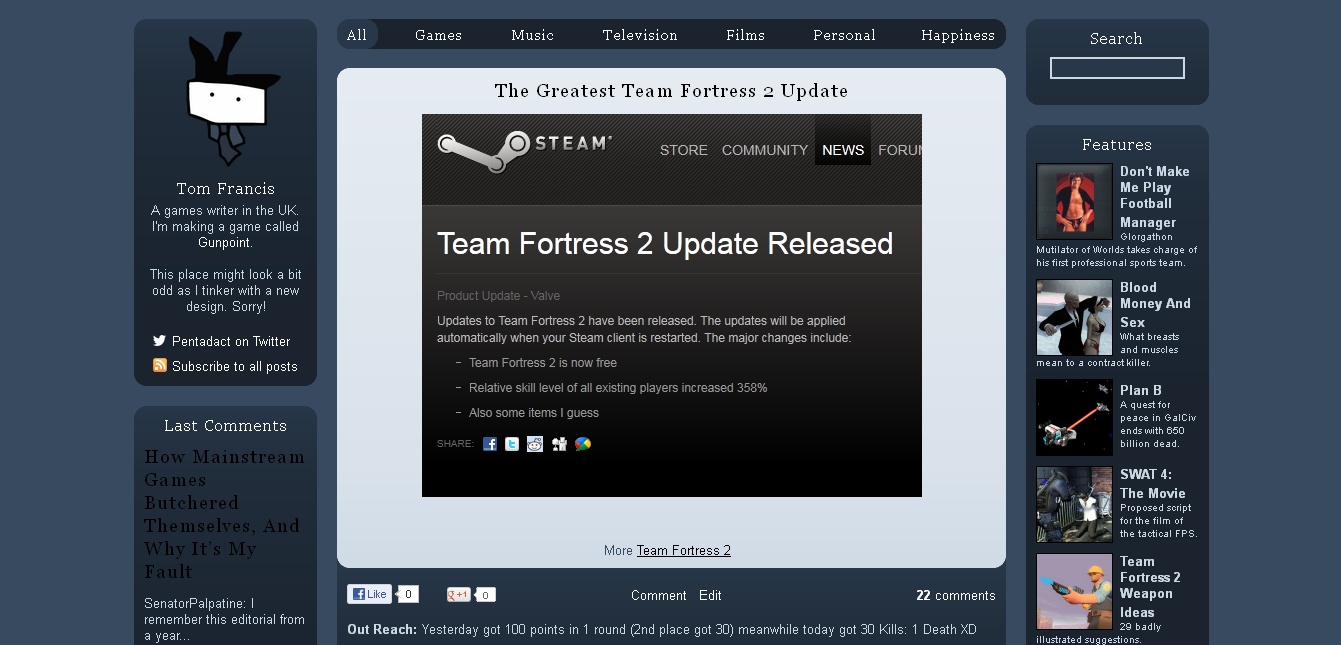Click Blood Money And Sex thumbnail
Image resolution: width=1341 pixels, height=645 pixels.
click(x=1074, y=317)
